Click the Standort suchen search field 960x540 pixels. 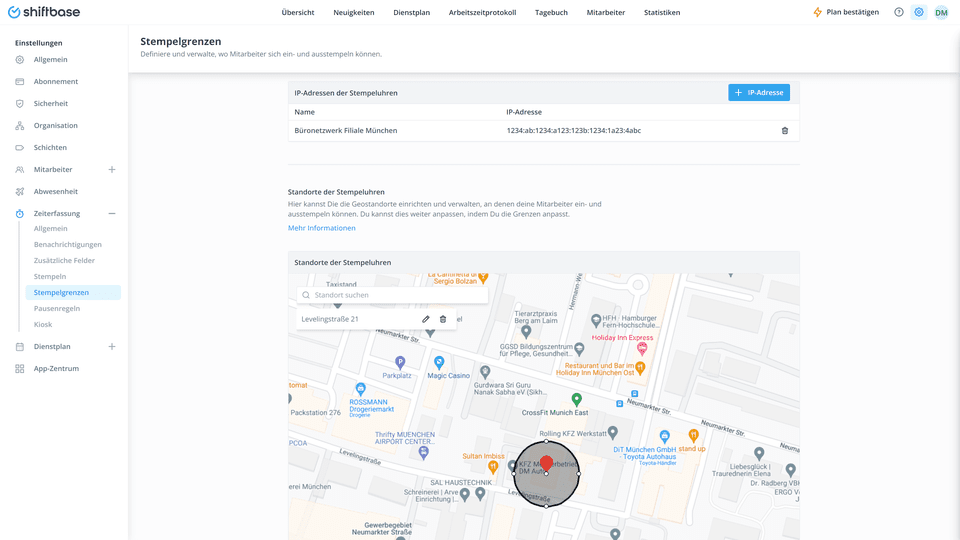[x=392, y=295]
